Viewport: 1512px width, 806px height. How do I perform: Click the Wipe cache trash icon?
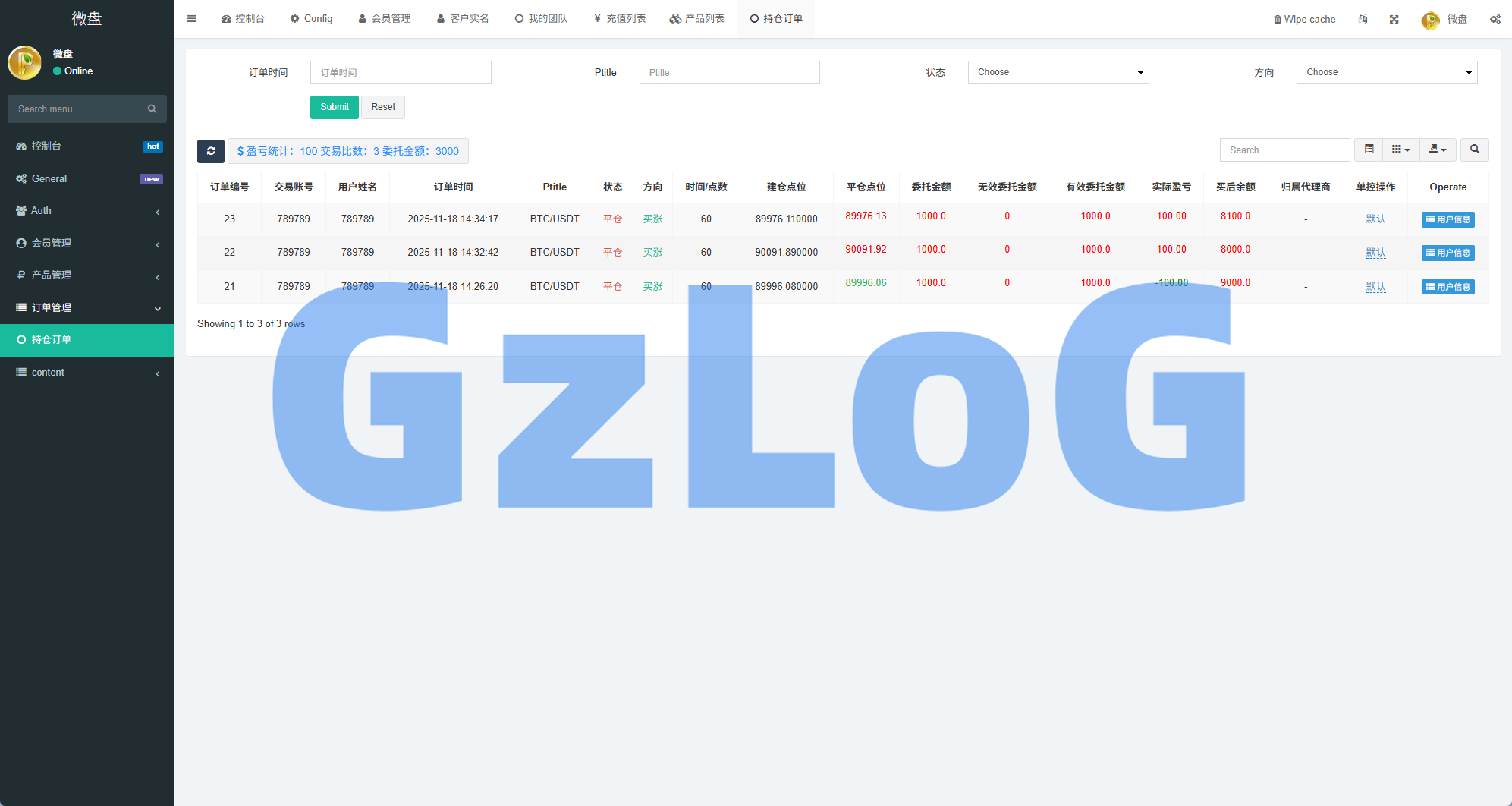pyautogui.click(x=1278, y=19)
